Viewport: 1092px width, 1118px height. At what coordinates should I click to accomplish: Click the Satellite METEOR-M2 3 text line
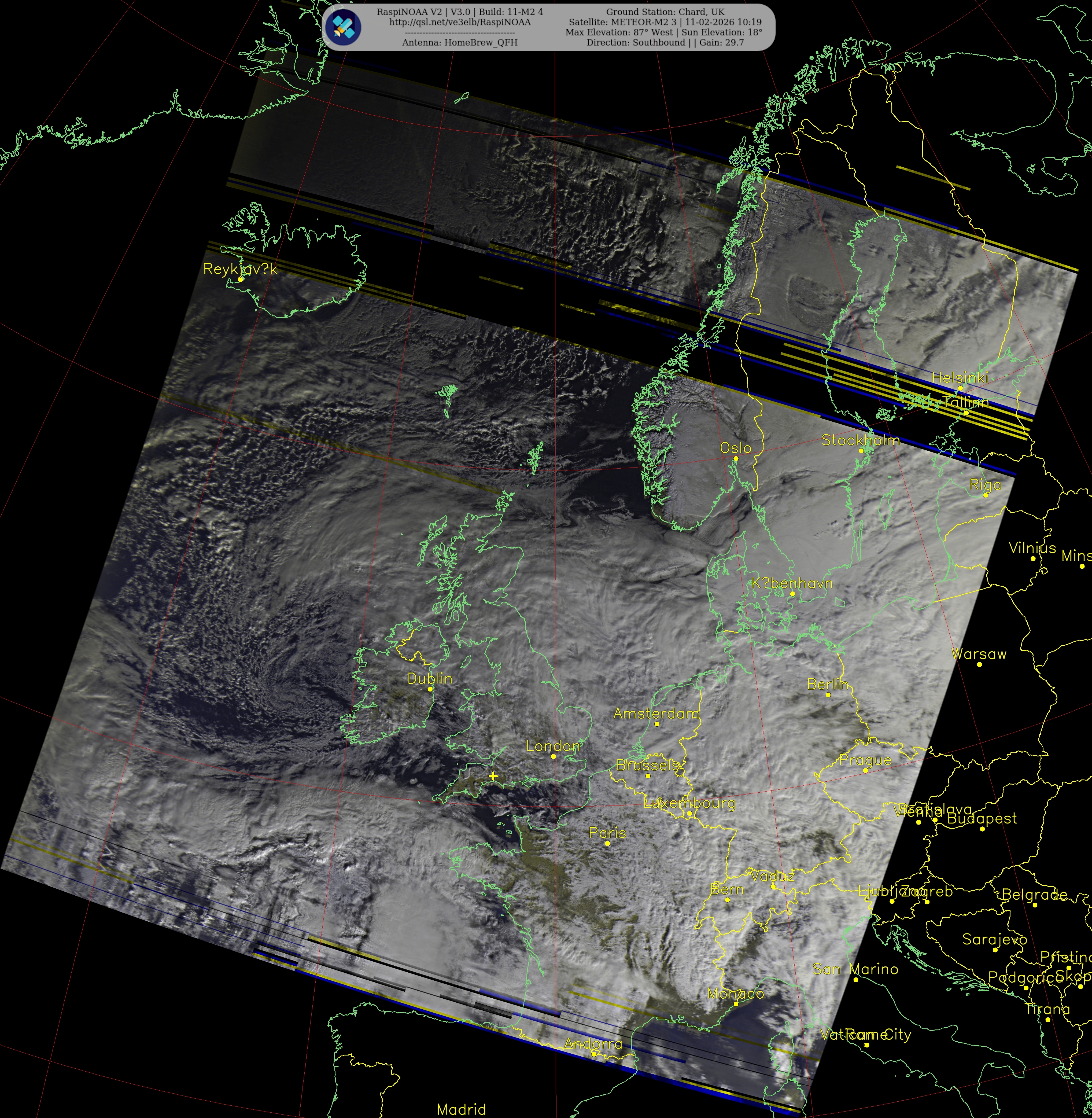coord(665,22)
